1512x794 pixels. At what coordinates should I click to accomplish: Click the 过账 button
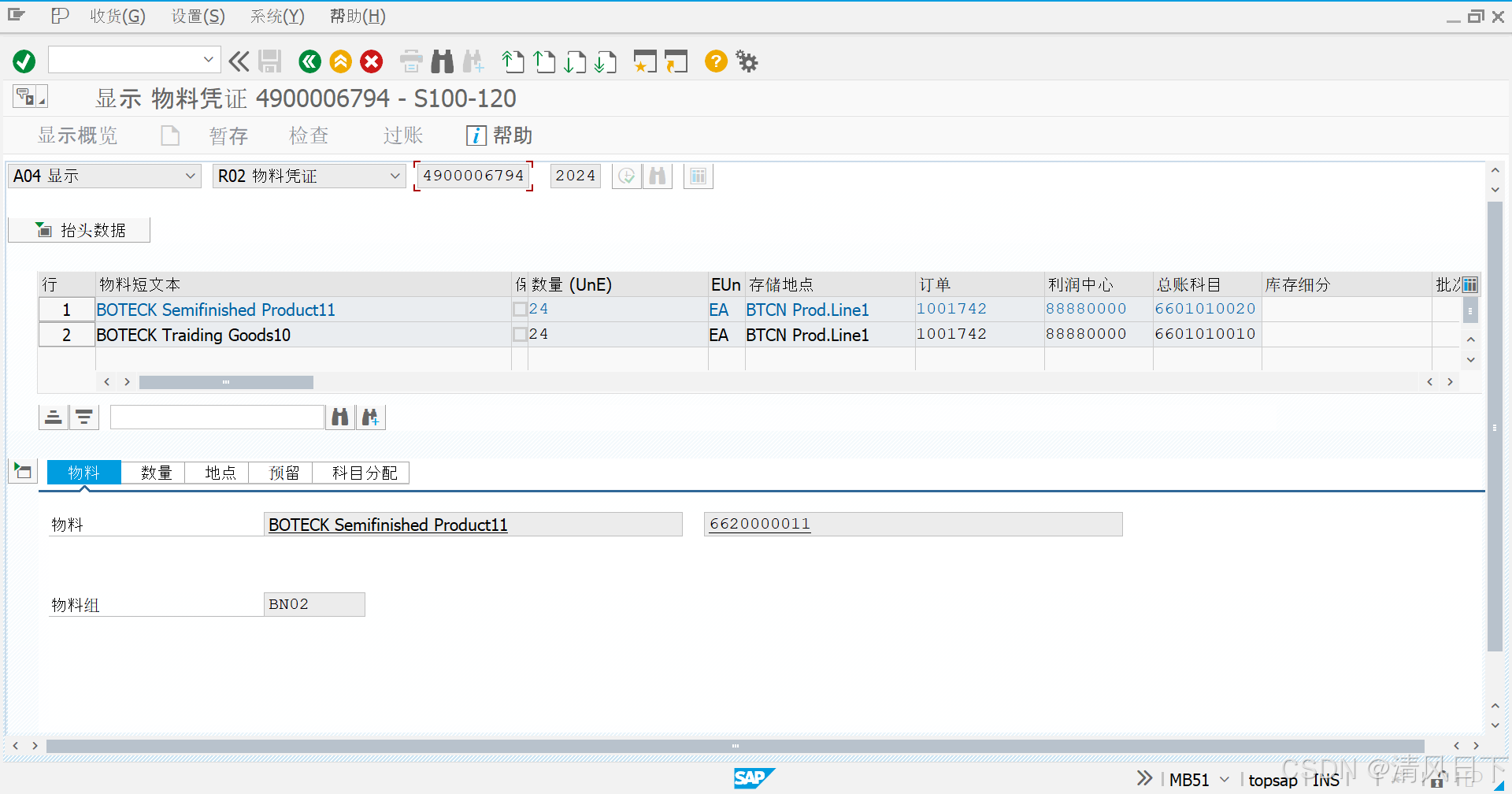click(403, 135)
